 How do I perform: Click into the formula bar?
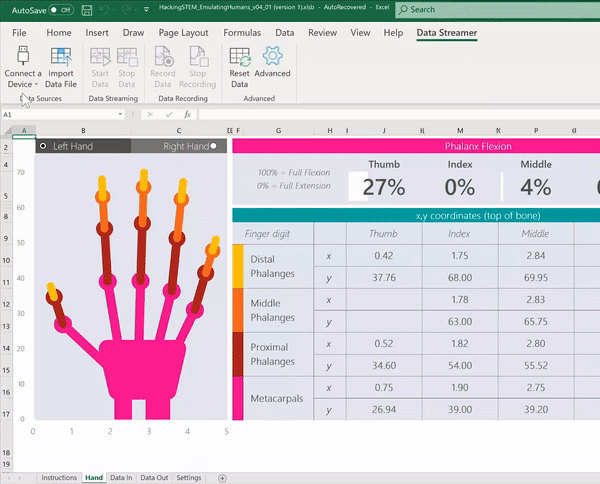(398, 114)
